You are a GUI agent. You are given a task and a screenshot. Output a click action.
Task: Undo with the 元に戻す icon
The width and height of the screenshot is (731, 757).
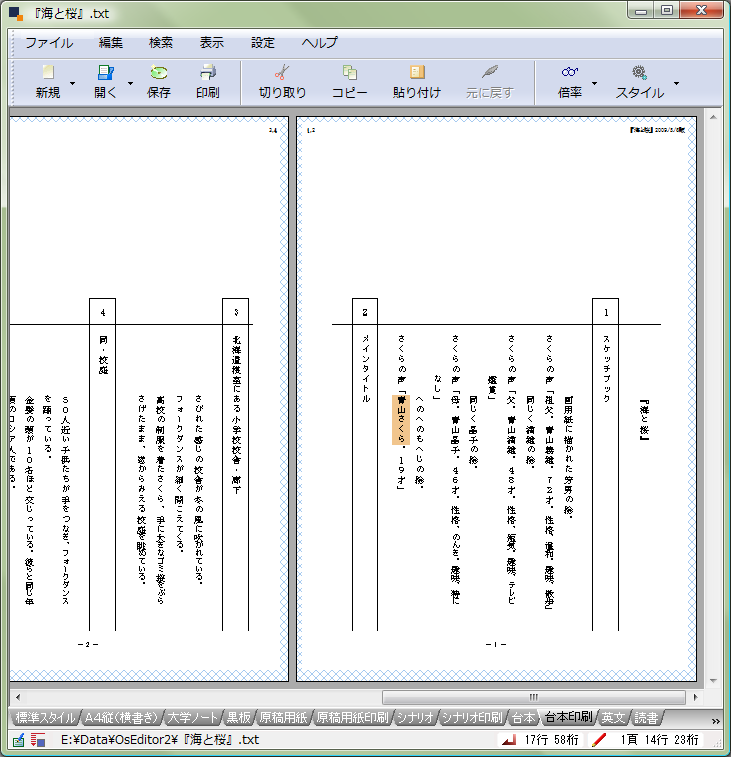click(x=490, y=72)
